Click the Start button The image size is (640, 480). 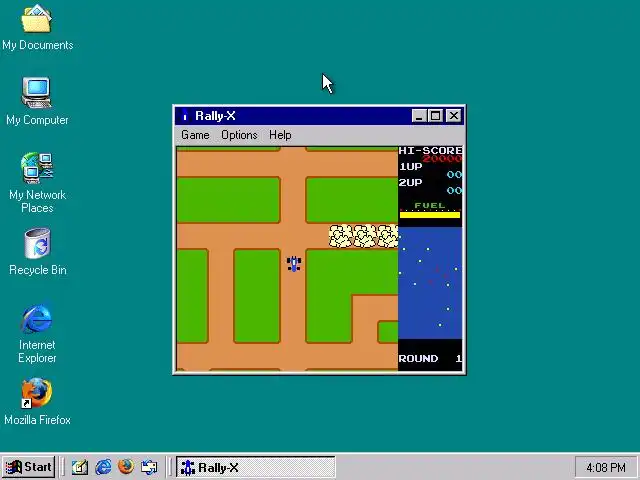pyautogui.click(x=29, y=467)
